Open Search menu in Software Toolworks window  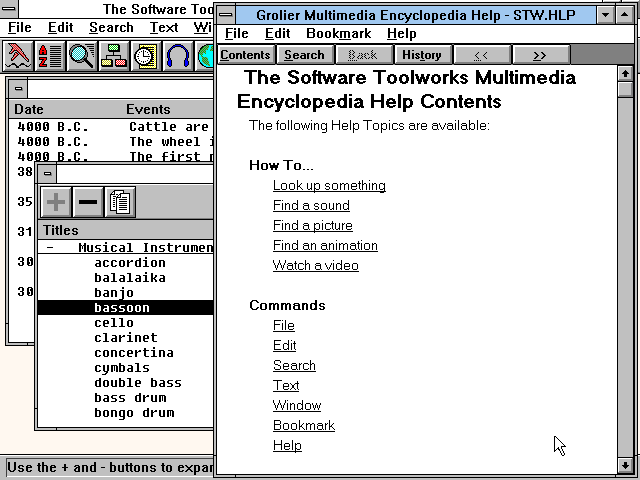pyautogui.click(x=111, y=27)
